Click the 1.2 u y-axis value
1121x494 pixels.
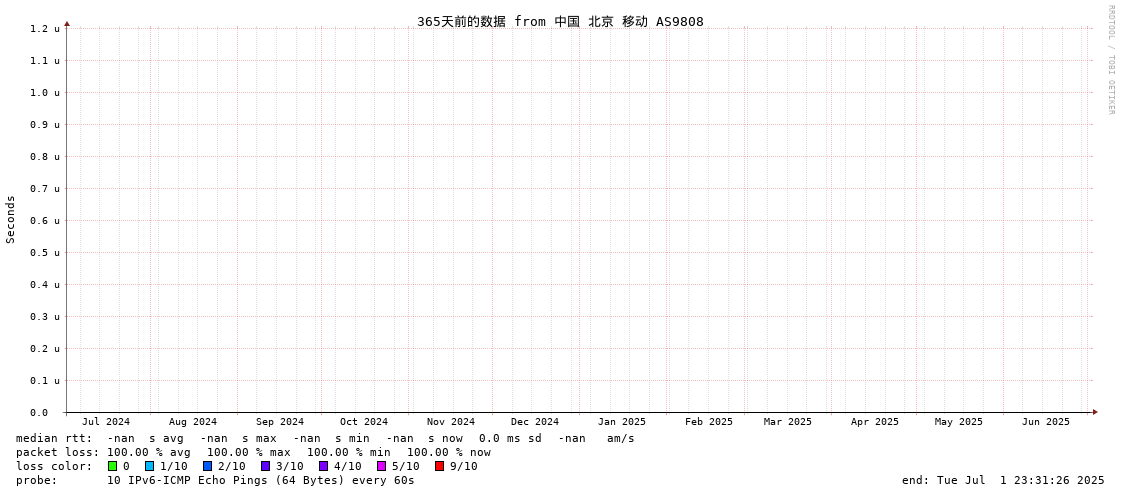[45, 29]
